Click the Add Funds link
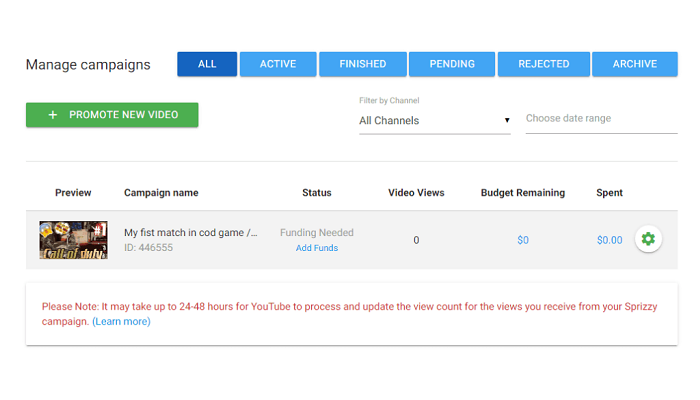 [x=317, y=248]
